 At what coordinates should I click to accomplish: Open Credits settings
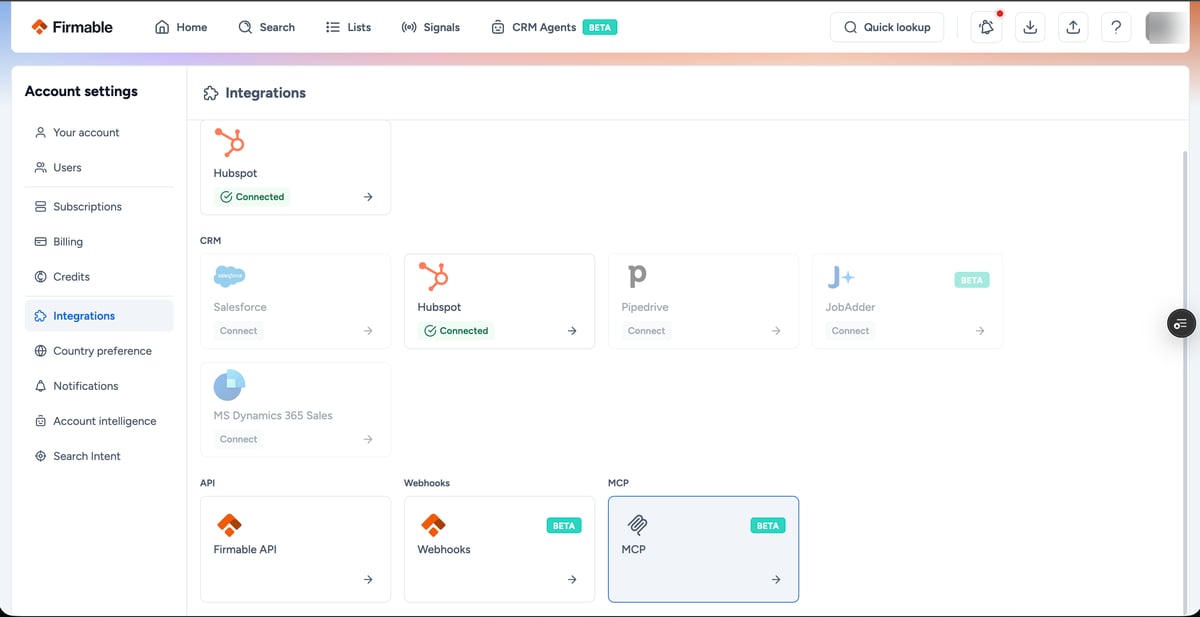click(99, 276)
